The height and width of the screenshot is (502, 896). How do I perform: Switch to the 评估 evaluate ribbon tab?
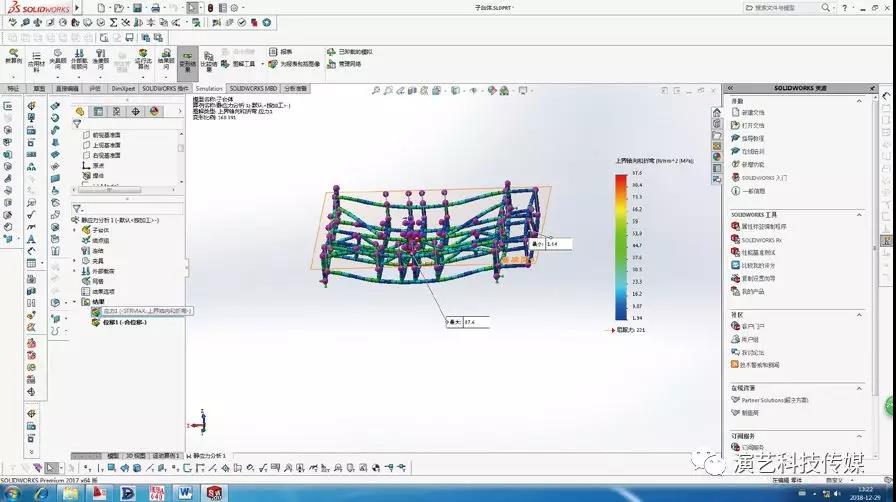tap(95, 89)
